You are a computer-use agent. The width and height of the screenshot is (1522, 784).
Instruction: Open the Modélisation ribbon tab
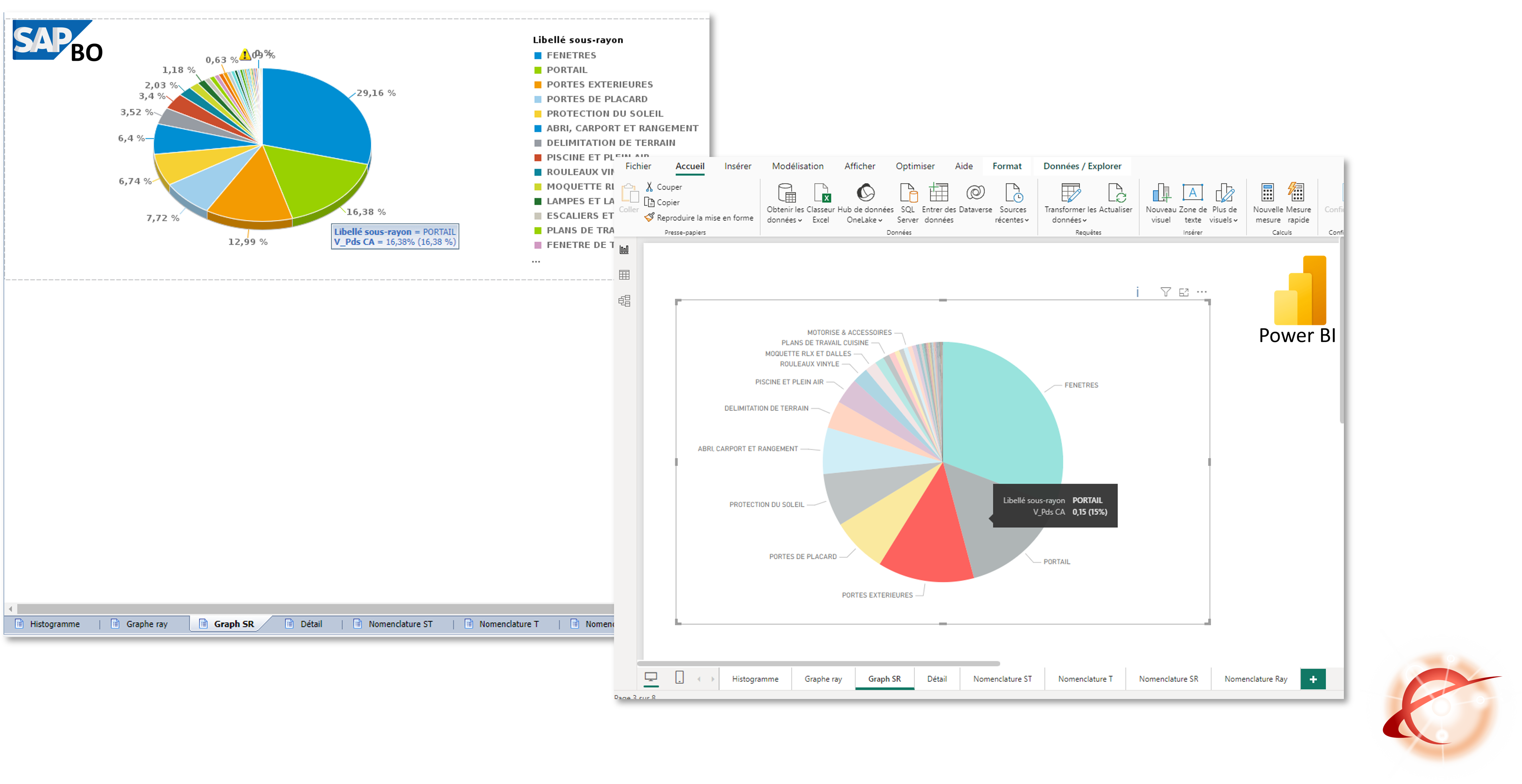tap(797, 166)
